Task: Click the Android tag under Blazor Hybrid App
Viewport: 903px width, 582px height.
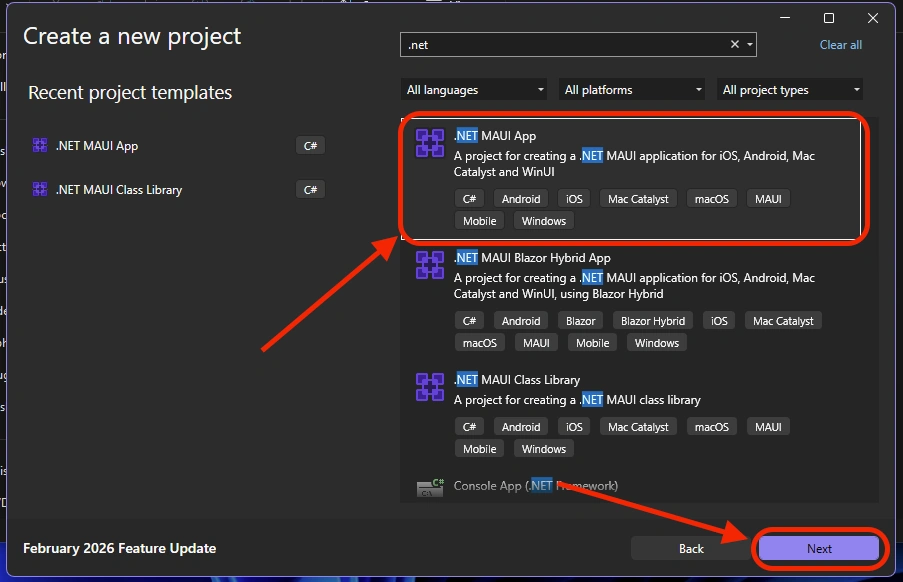Action: pos(521,321)
